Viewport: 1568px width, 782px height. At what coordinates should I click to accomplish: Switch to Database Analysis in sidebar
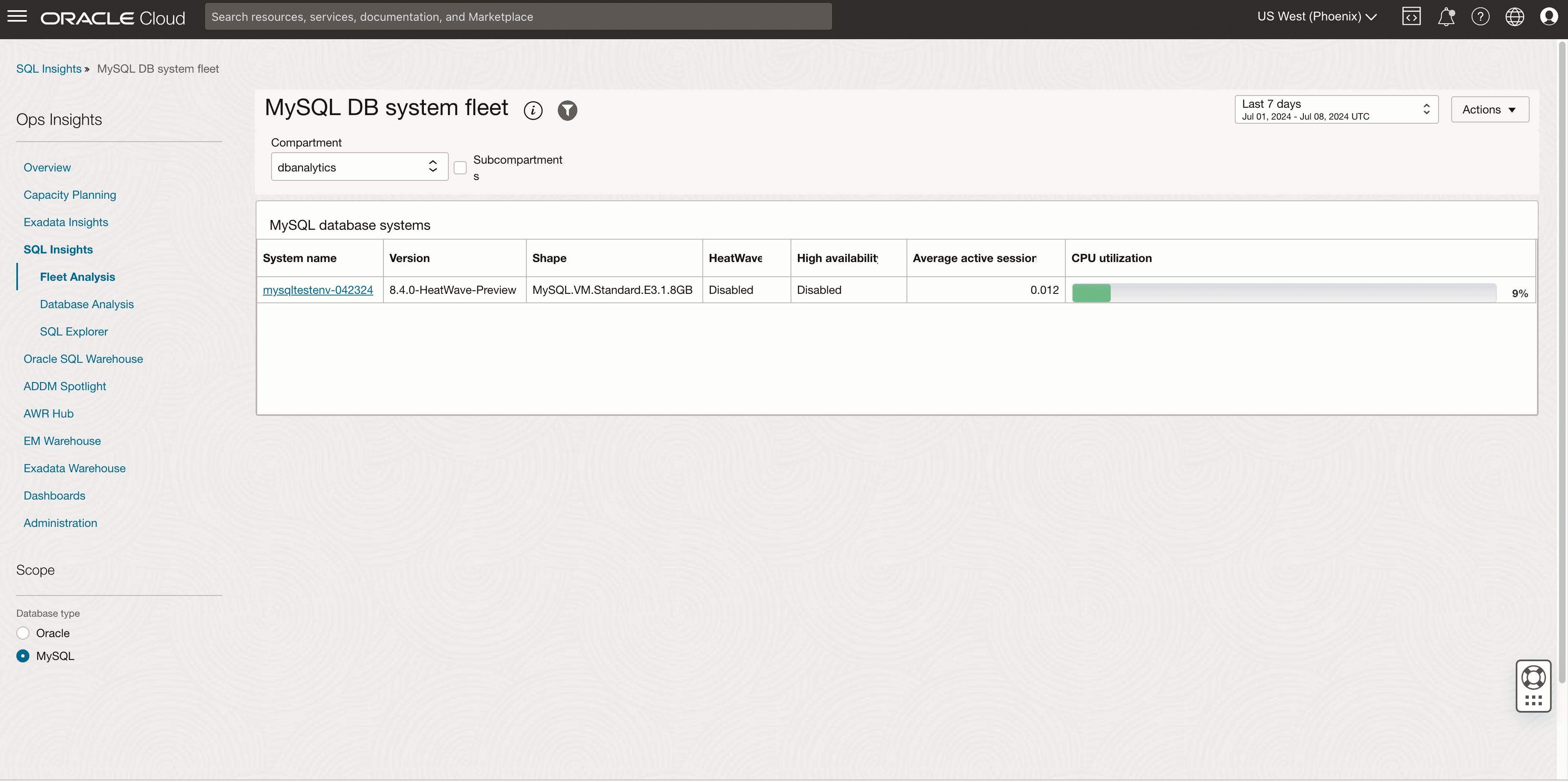(87, 304)
